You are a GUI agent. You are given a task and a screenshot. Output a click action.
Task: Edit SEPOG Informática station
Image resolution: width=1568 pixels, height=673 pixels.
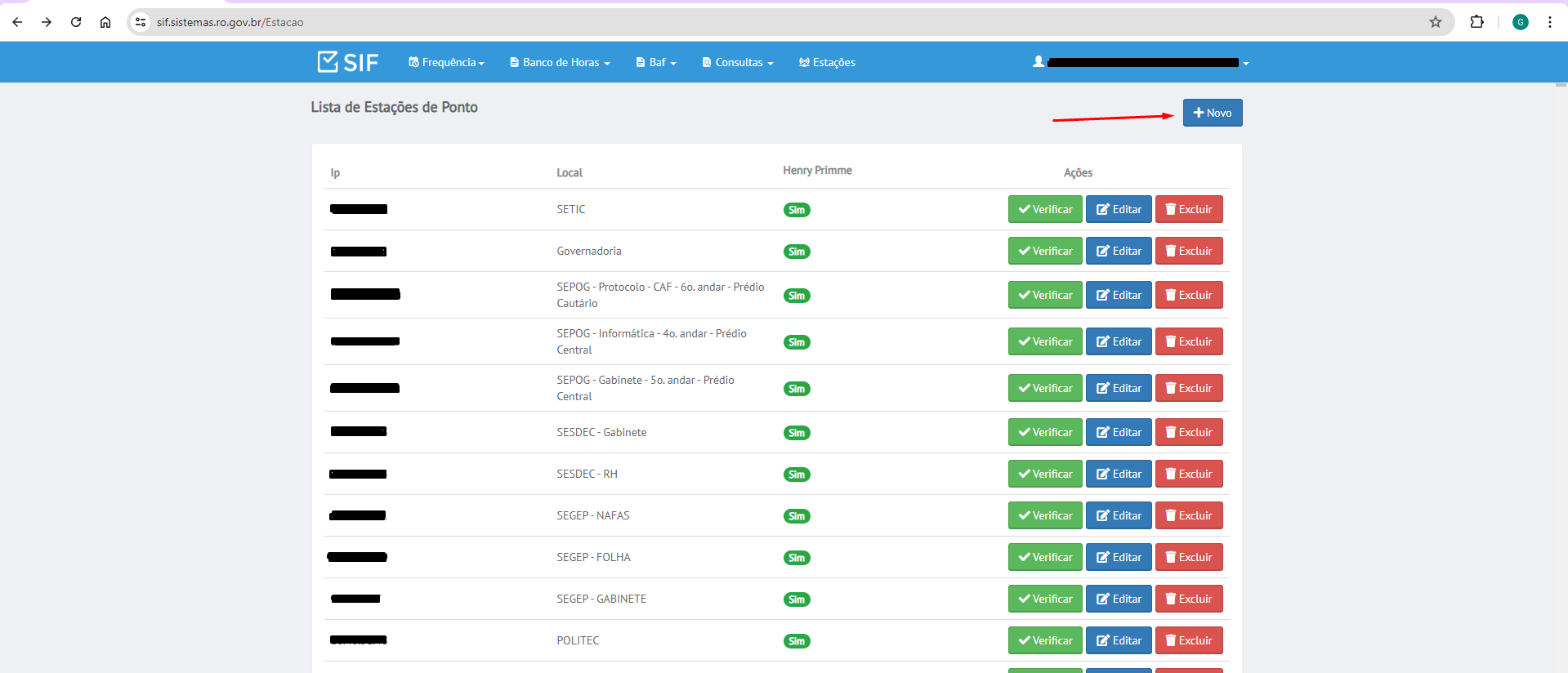1119,341
